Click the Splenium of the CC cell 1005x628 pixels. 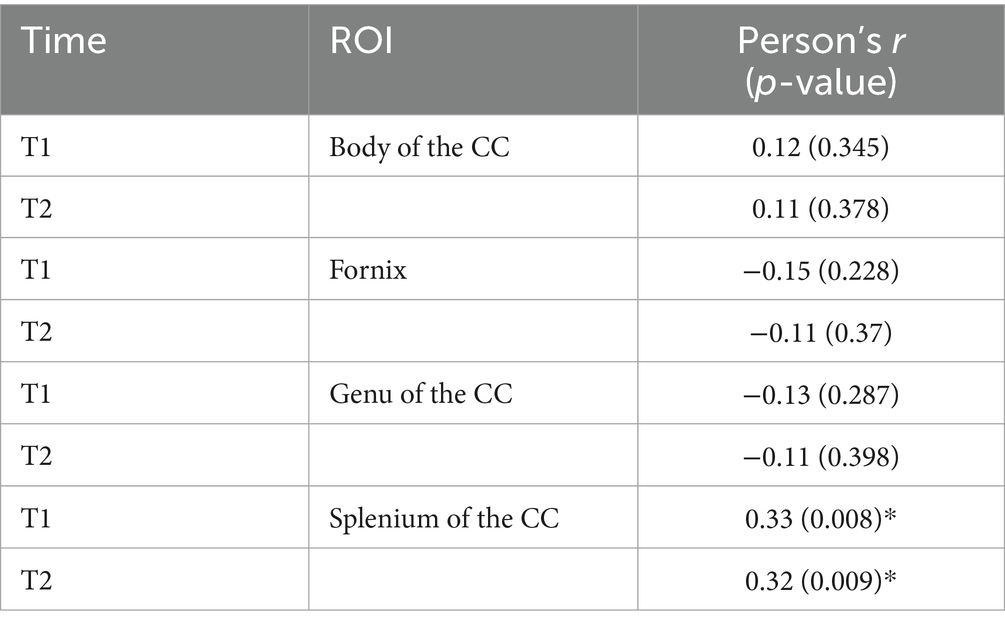(x=443, y=519)
